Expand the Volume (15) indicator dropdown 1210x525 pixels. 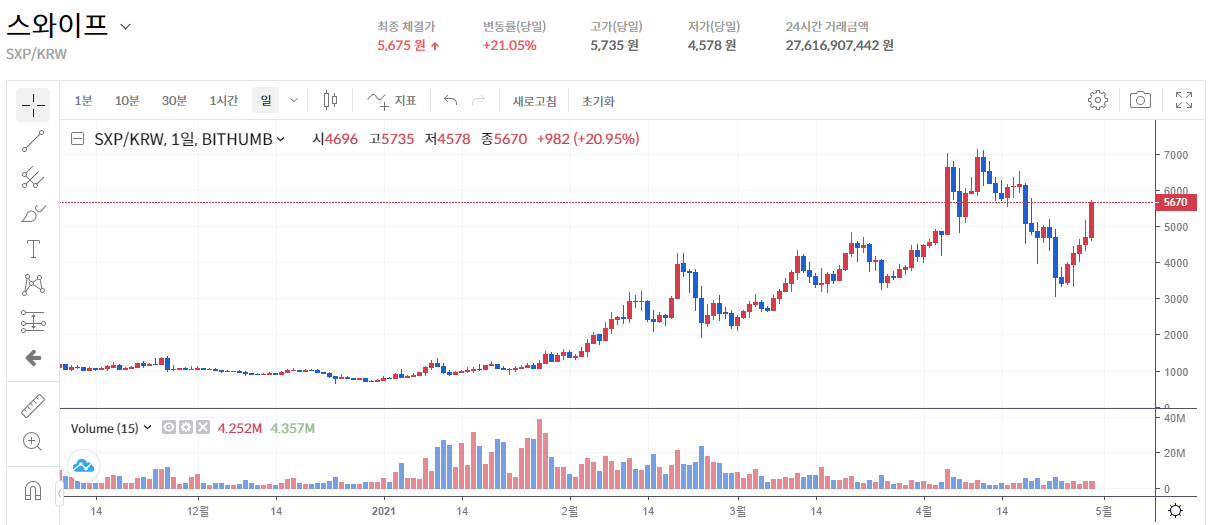[148, 428]
